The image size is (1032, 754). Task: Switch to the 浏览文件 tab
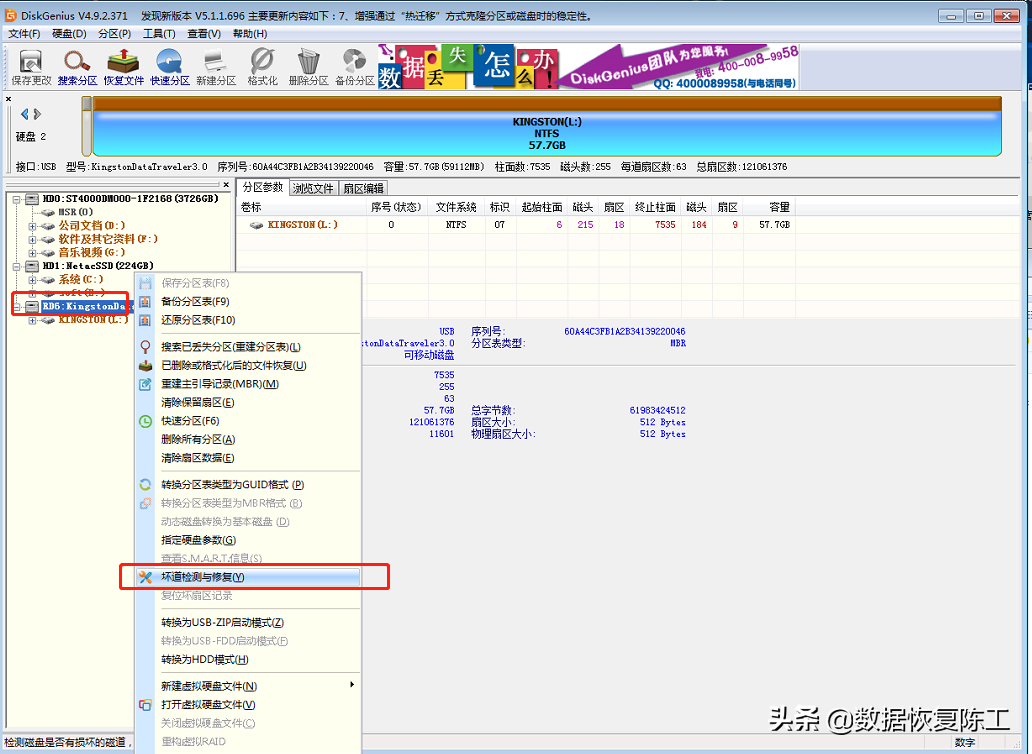point(313,188)
